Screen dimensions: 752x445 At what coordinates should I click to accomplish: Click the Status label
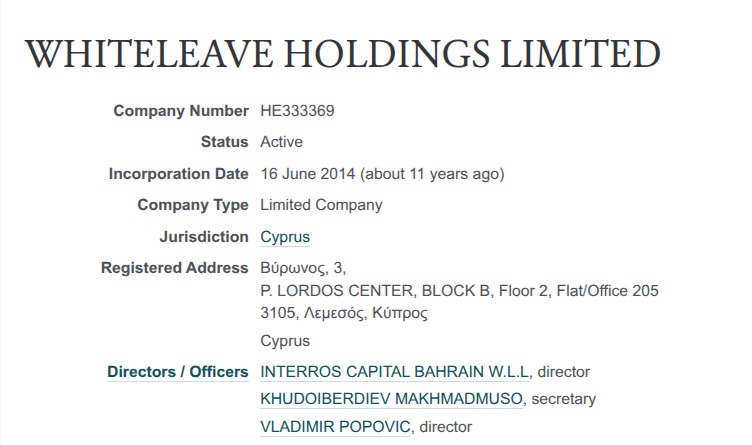pos(224,142)
